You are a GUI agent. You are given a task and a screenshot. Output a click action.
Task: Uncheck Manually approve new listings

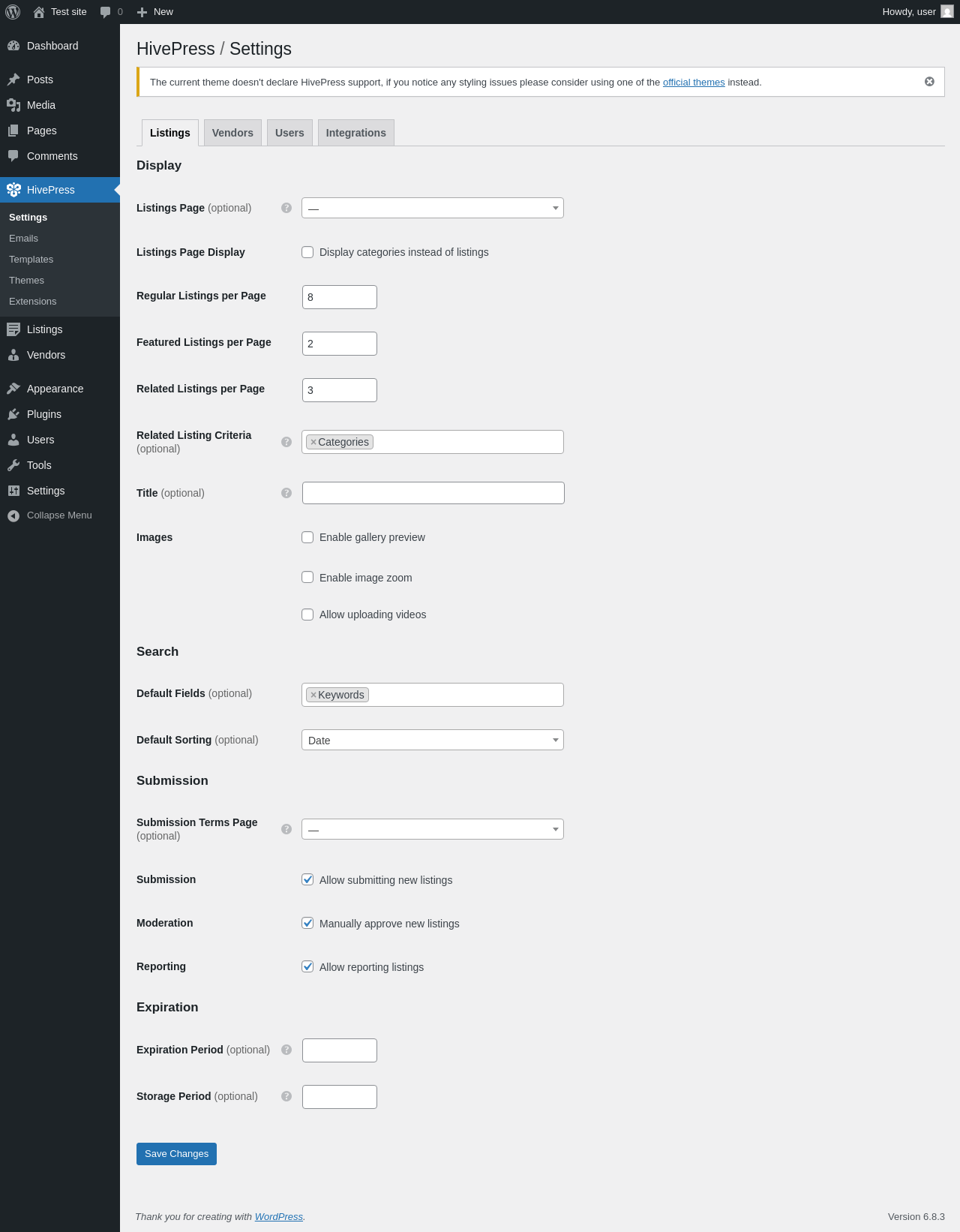(307, 923)
